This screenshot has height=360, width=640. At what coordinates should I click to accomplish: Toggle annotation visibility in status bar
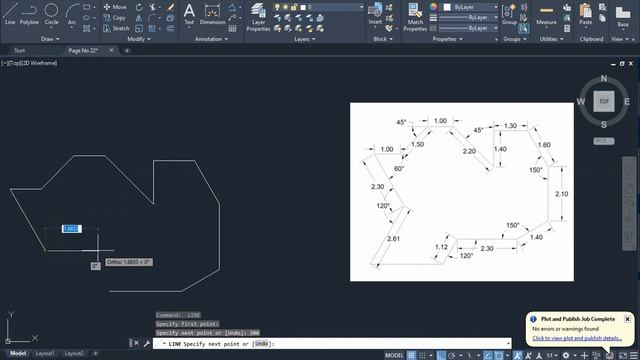pos(518,356)
